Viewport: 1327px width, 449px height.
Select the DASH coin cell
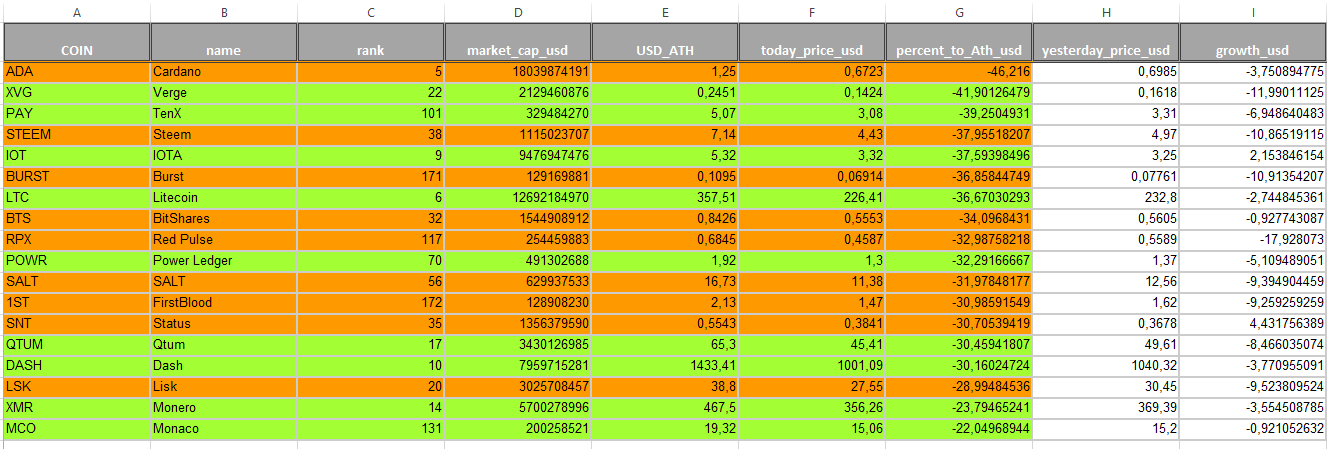(x=77, y=366)
